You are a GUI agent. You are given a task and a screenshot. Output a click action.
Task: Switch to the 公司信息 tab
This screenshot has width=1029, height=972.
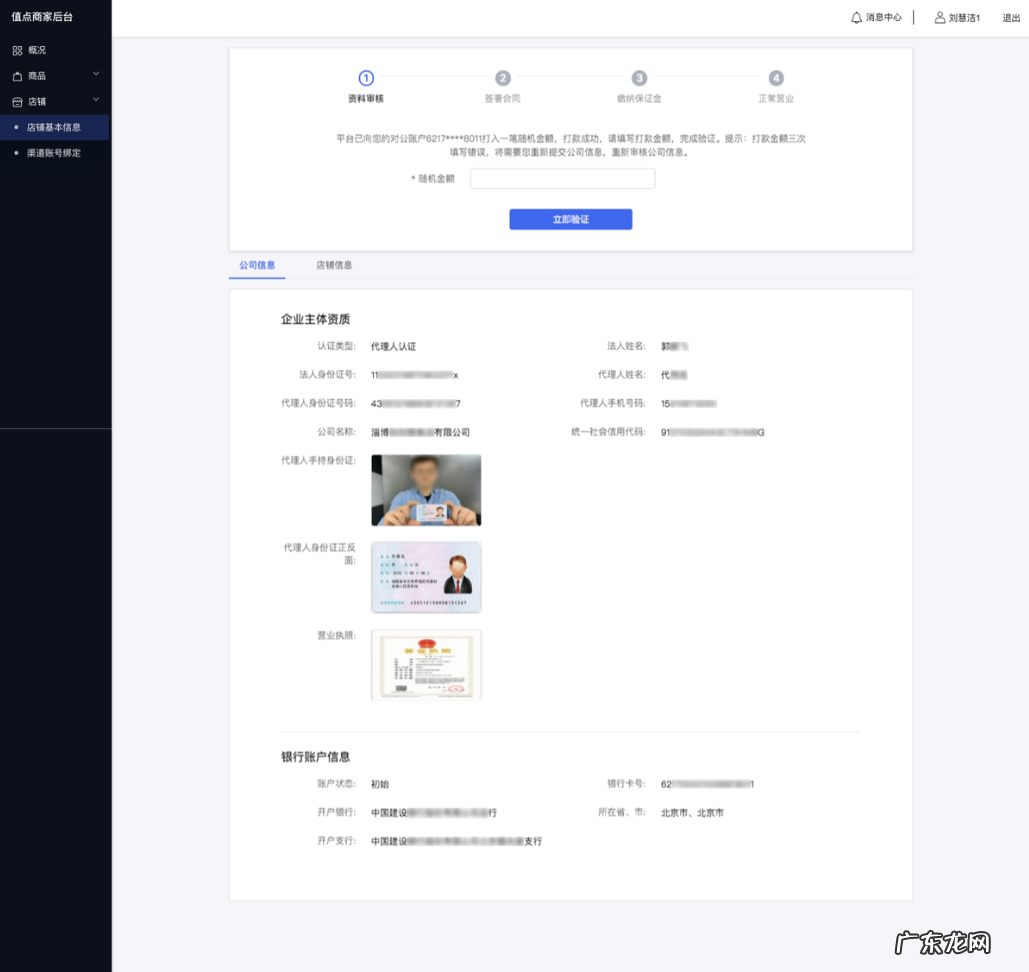(x=257, y=265)
